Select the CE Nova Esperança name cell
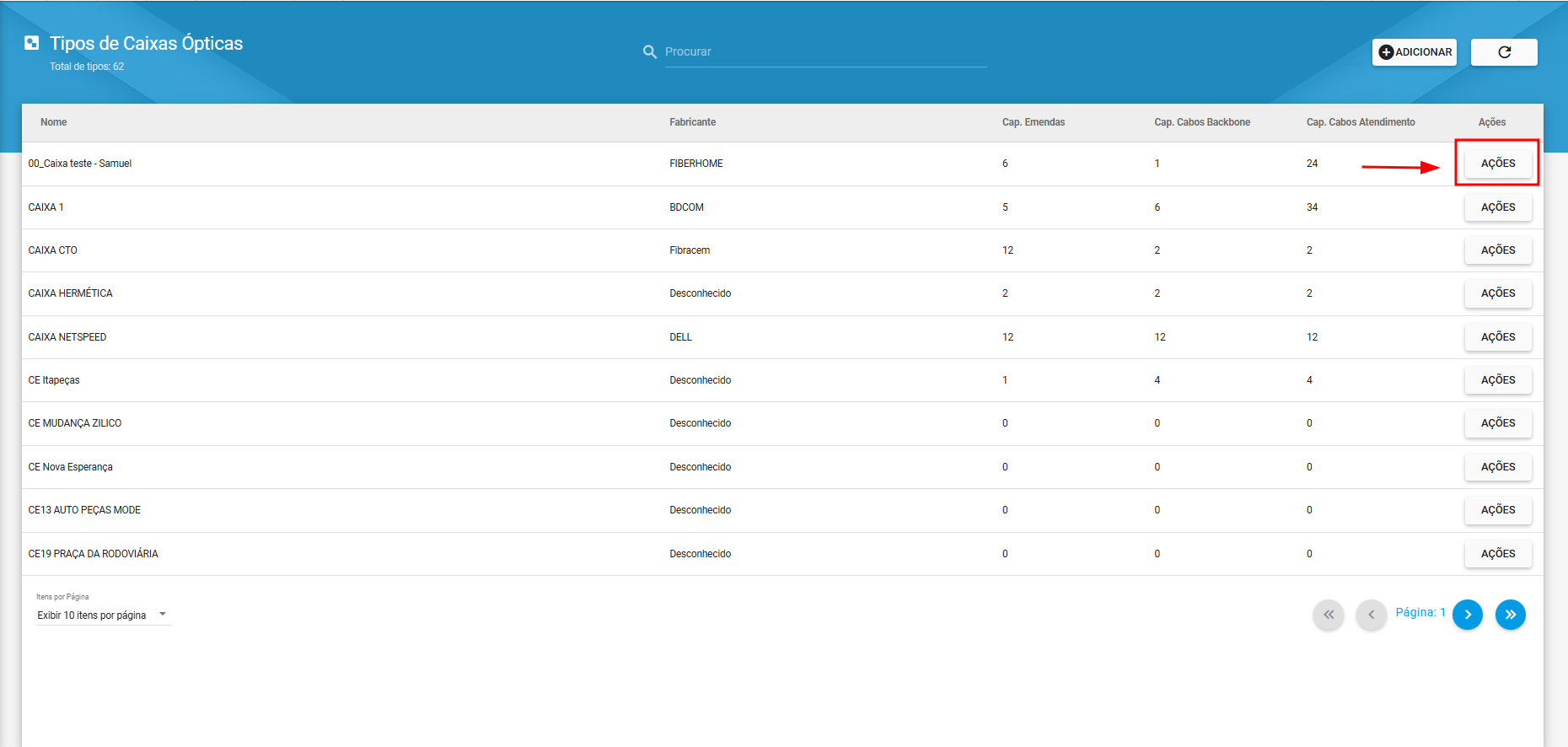Image resolution: width=1568 pixels, height=747 pixels. (x=70, y=467)
